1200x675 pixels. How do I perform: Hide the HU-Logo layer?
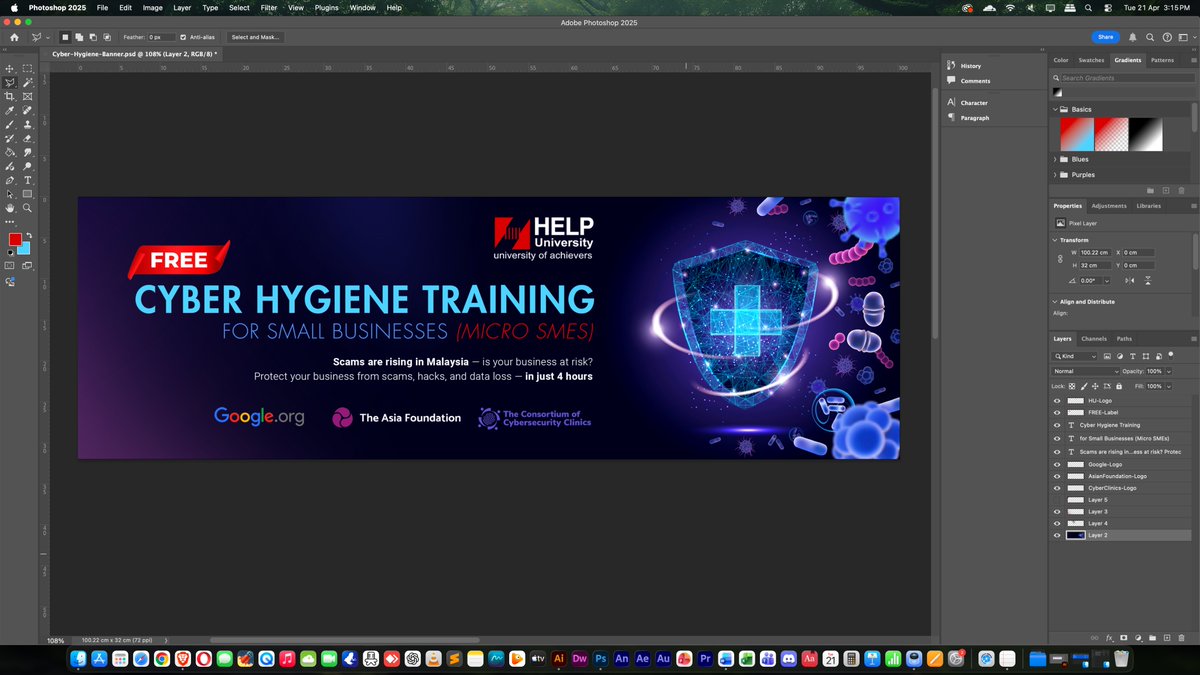(x=1056, y=401)
